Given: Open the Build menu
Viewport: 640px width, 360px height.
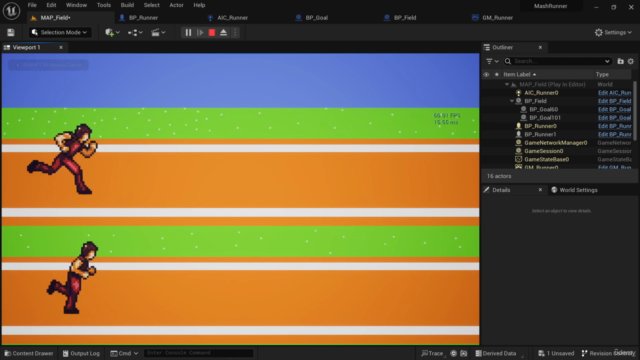Looking at the screenshot, I should (x=127, y=5).
